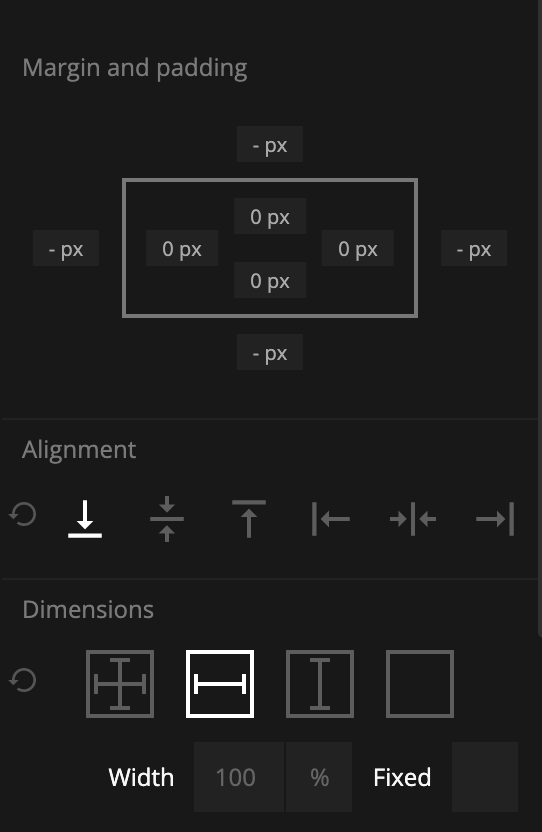Select the horizontal center alignment icon
Screen dimensions: 542x832
tap(413, 518)
